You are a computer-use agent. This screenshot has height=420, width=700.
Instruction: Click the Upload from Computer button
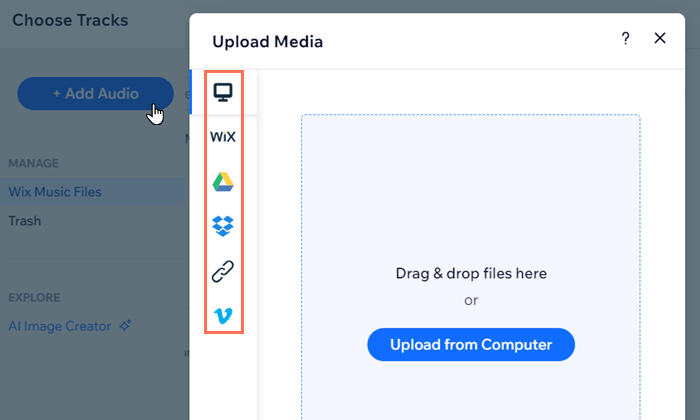tap(471, 345)
